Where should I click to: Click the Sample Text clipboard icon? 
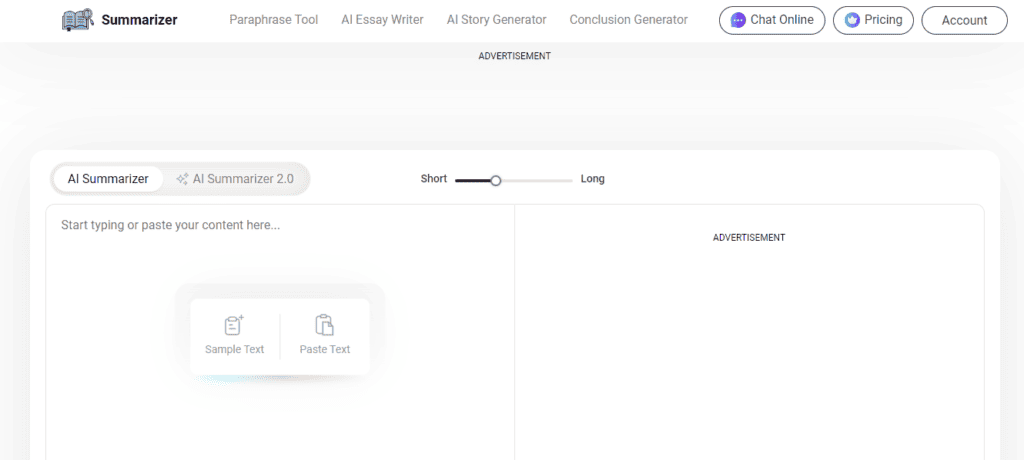(x=234, y=325)
